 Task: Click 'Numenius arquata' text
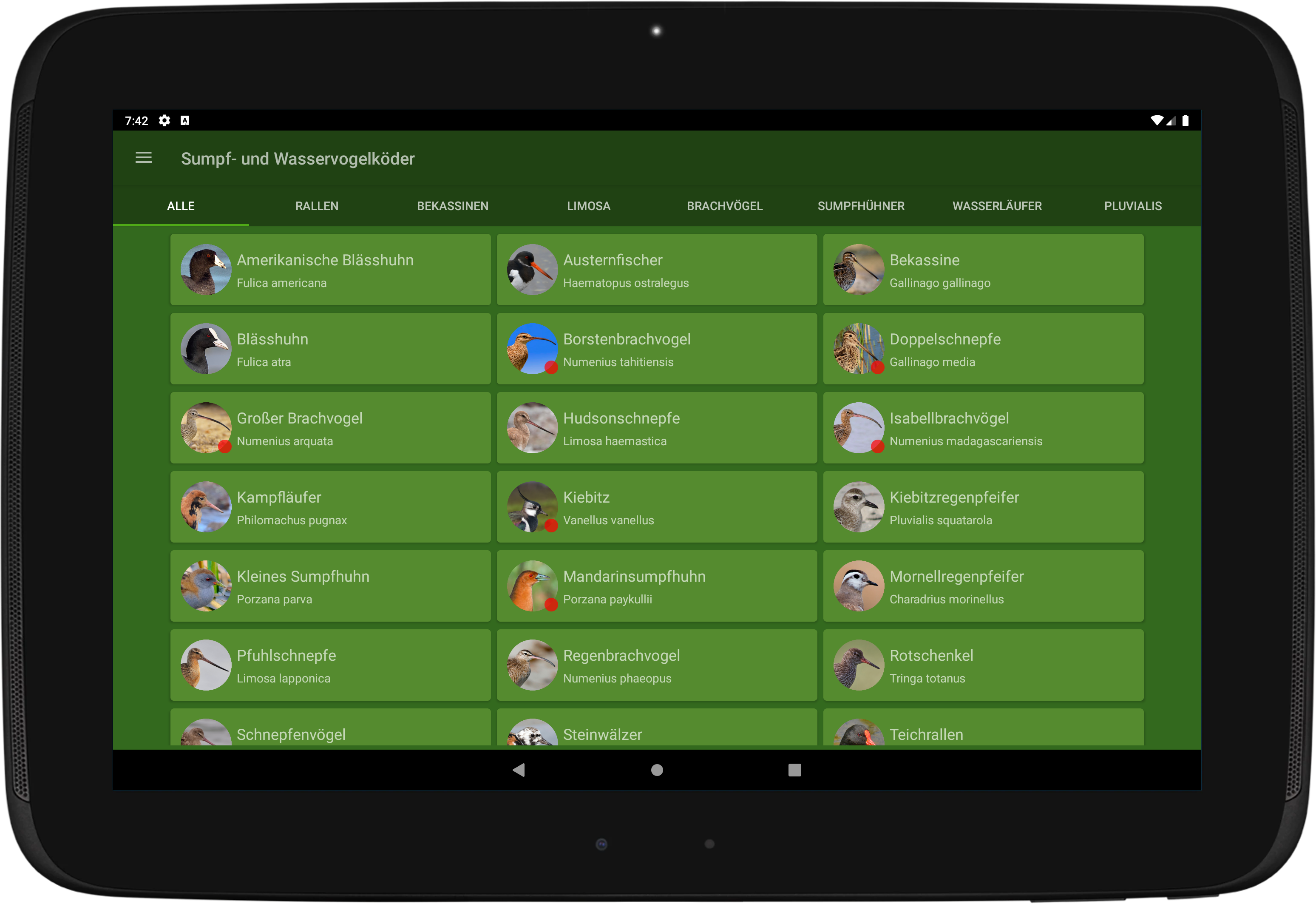pos(285,441)
